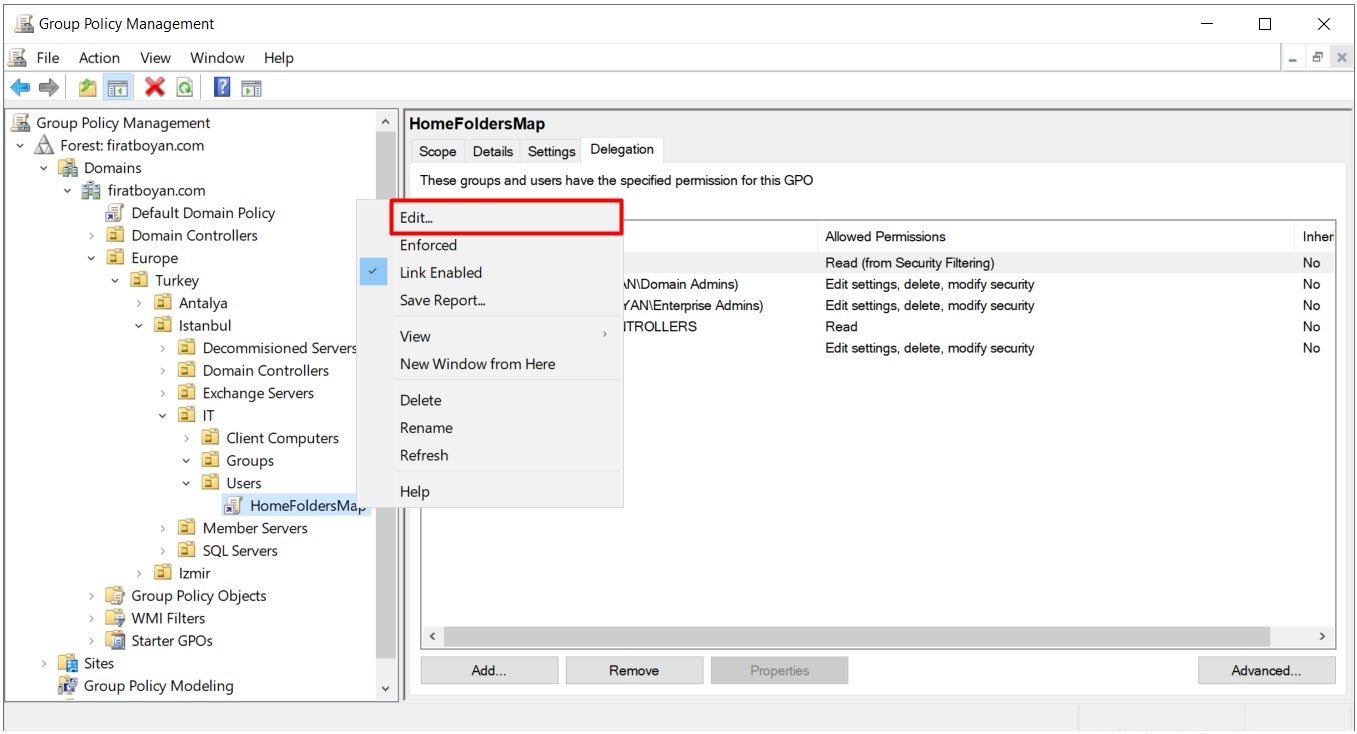Expand the Decommisioned Servers OU
The image size is (1357, 734).
[163, 348]
